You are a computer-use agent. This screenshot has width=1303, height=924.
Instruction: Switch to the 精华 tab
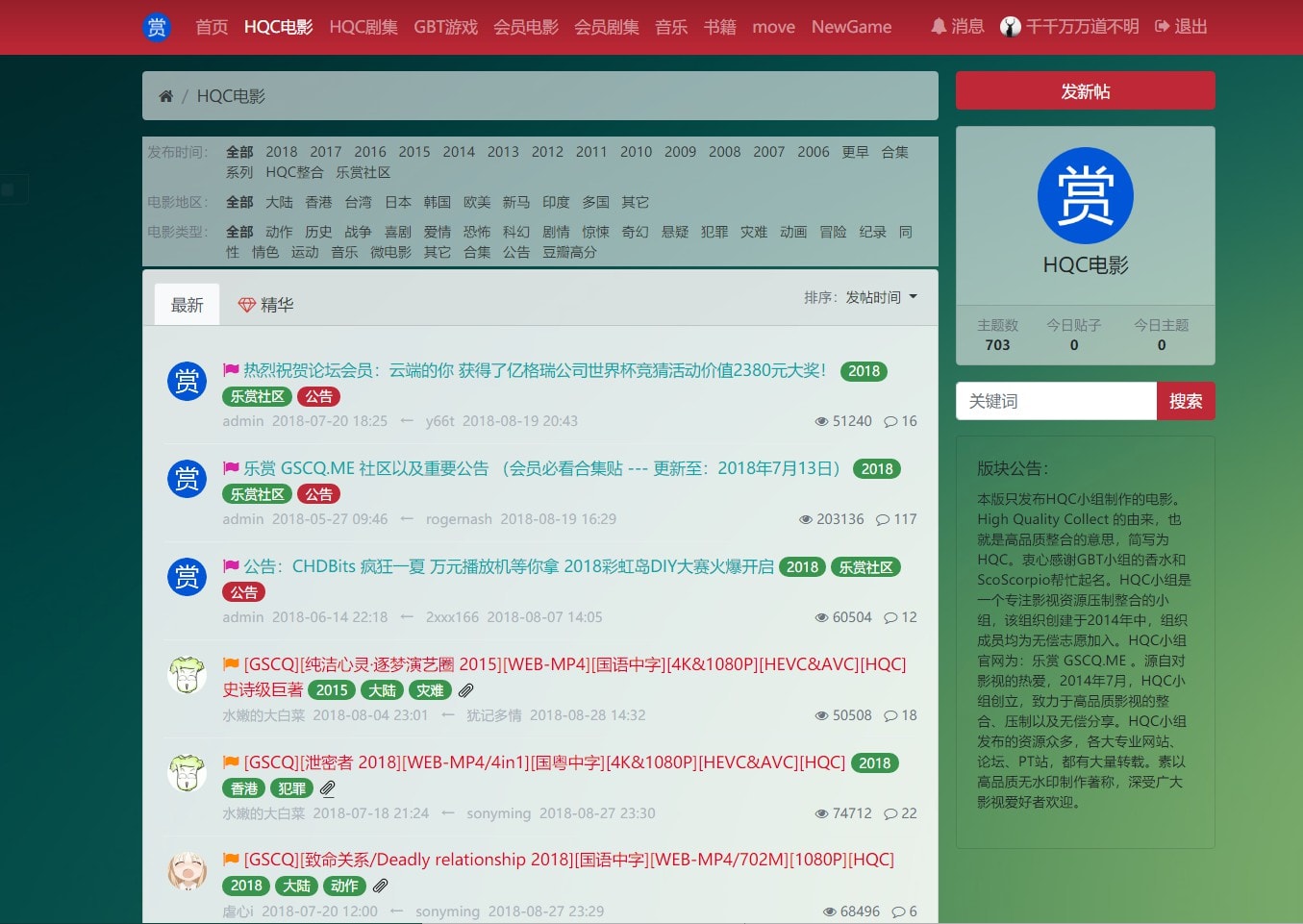point(265,305)
